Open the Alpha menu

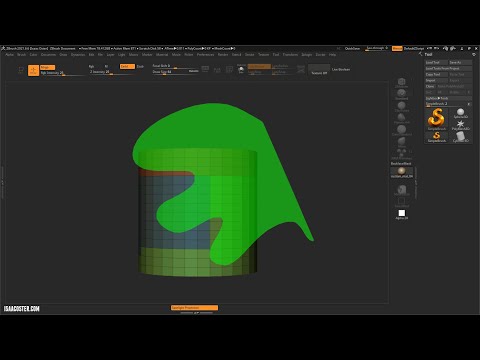tap(10, 54)
